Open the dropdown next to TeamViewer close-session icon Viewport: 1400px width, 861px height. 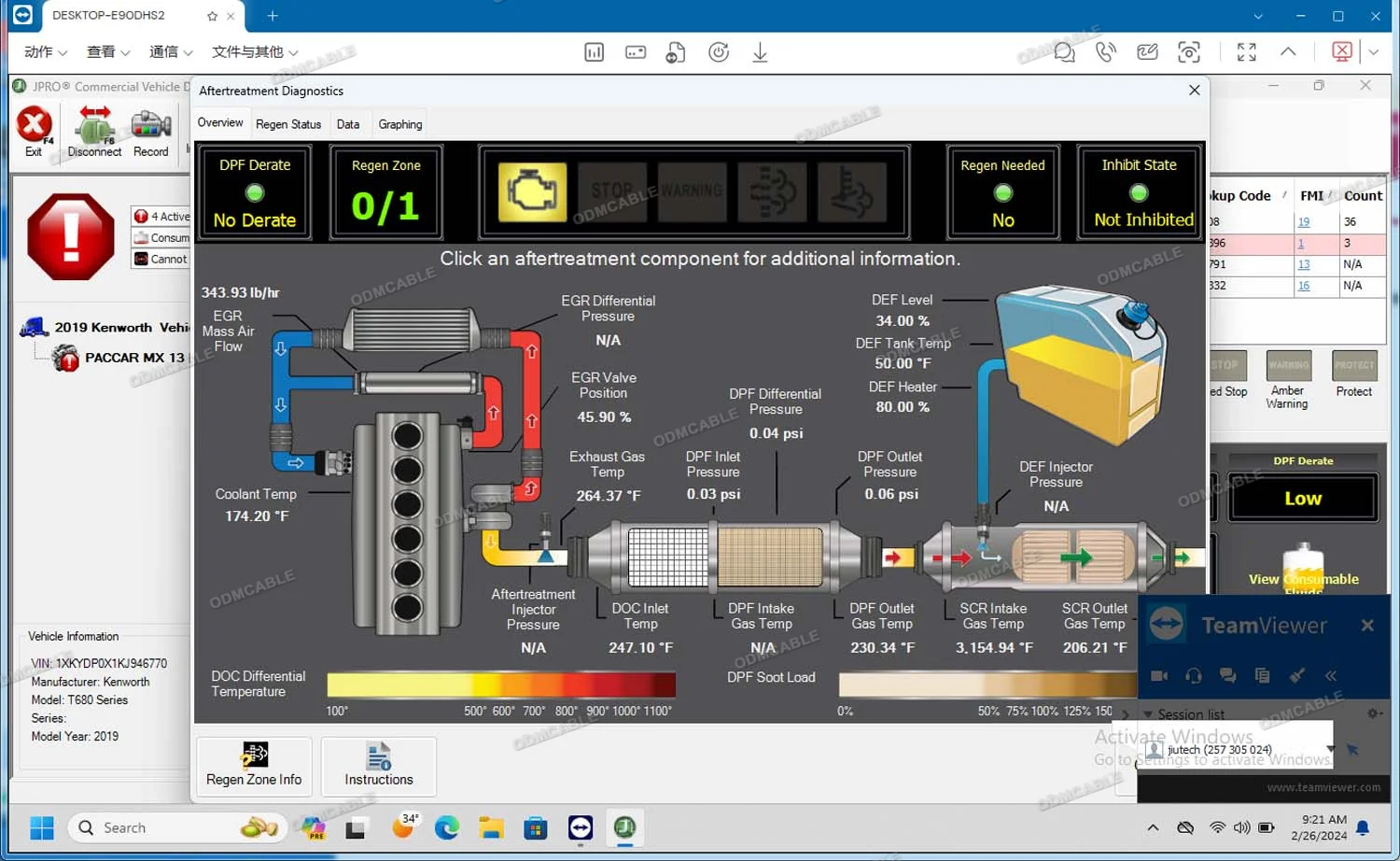pyautogui.click(x=1373, y=52)
